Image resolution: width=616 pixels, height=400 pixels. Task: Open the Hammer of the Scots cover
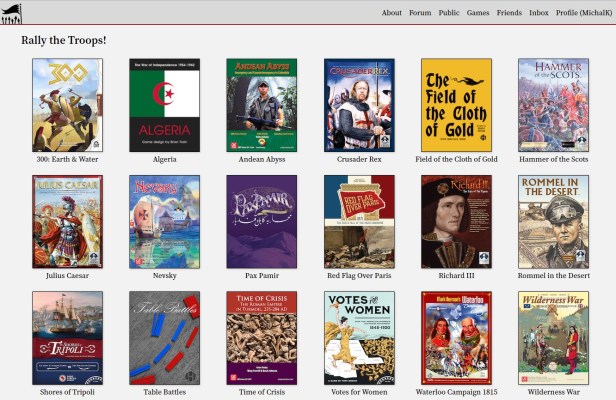tap(554, 105)
